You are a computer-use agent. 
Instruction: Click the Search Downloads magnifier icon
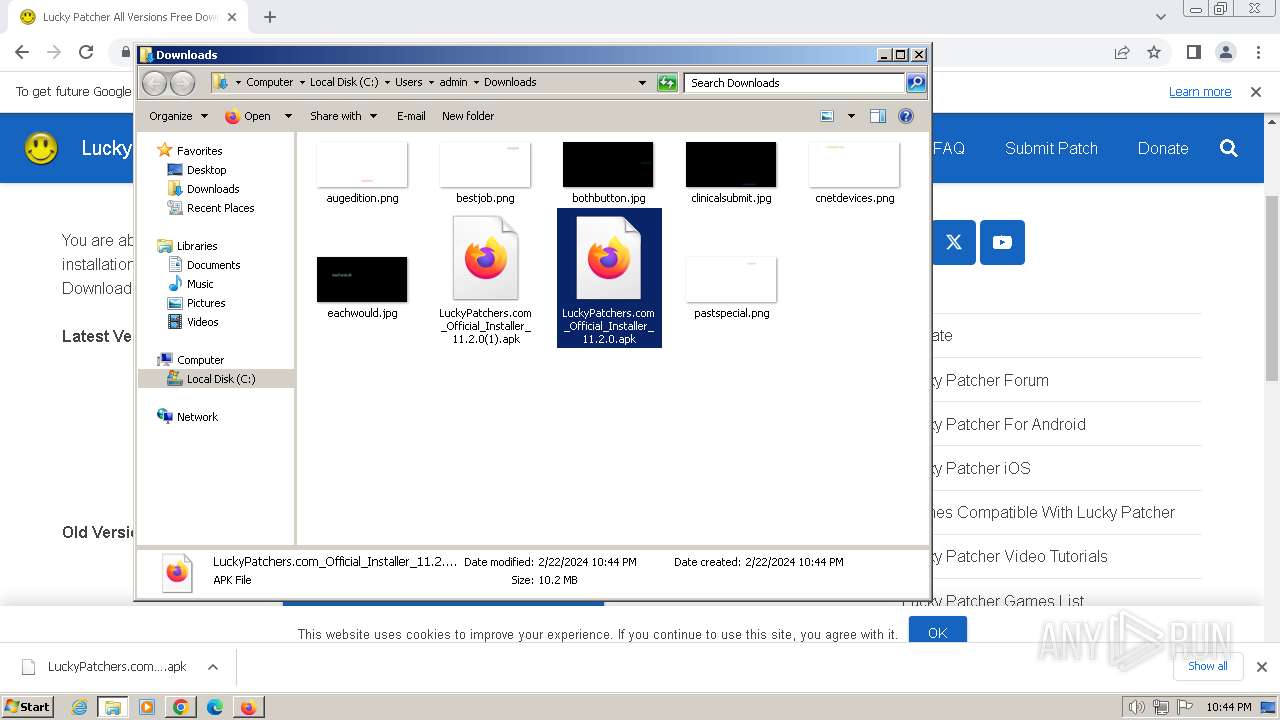(x=915, y=83)
